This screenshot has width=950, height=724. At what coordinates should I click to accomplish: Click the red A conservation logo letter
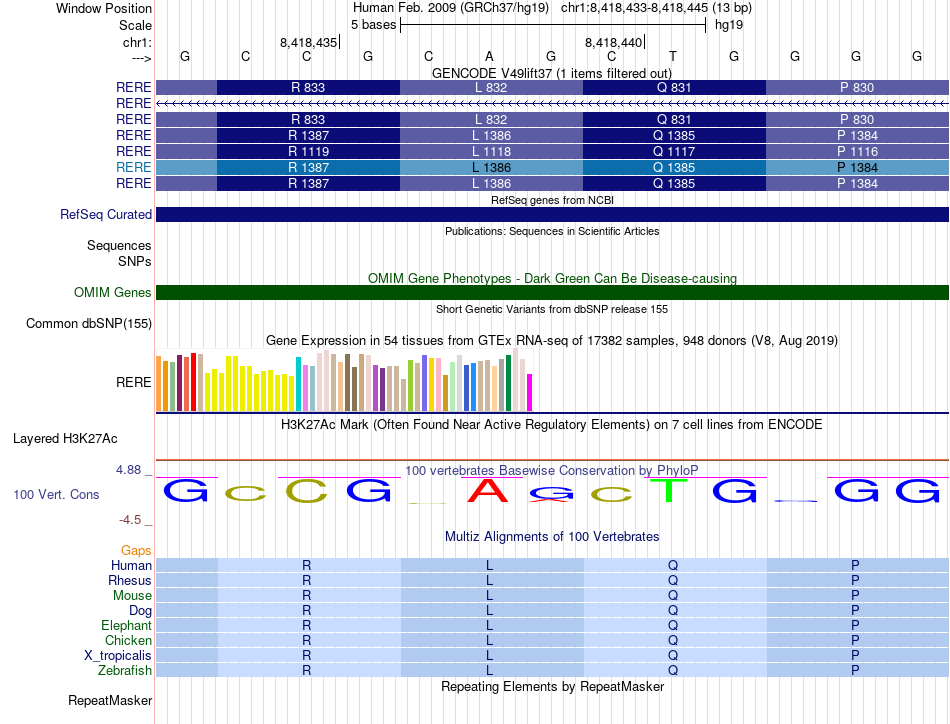pyautogui.click(x=488, y=491)
